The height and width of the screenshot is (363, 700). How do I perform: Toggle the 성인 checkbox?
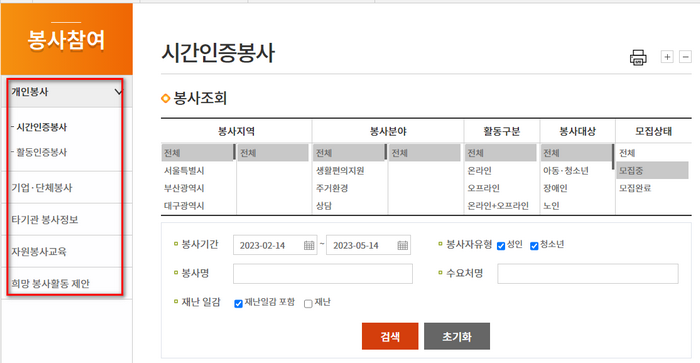(501, 246)
